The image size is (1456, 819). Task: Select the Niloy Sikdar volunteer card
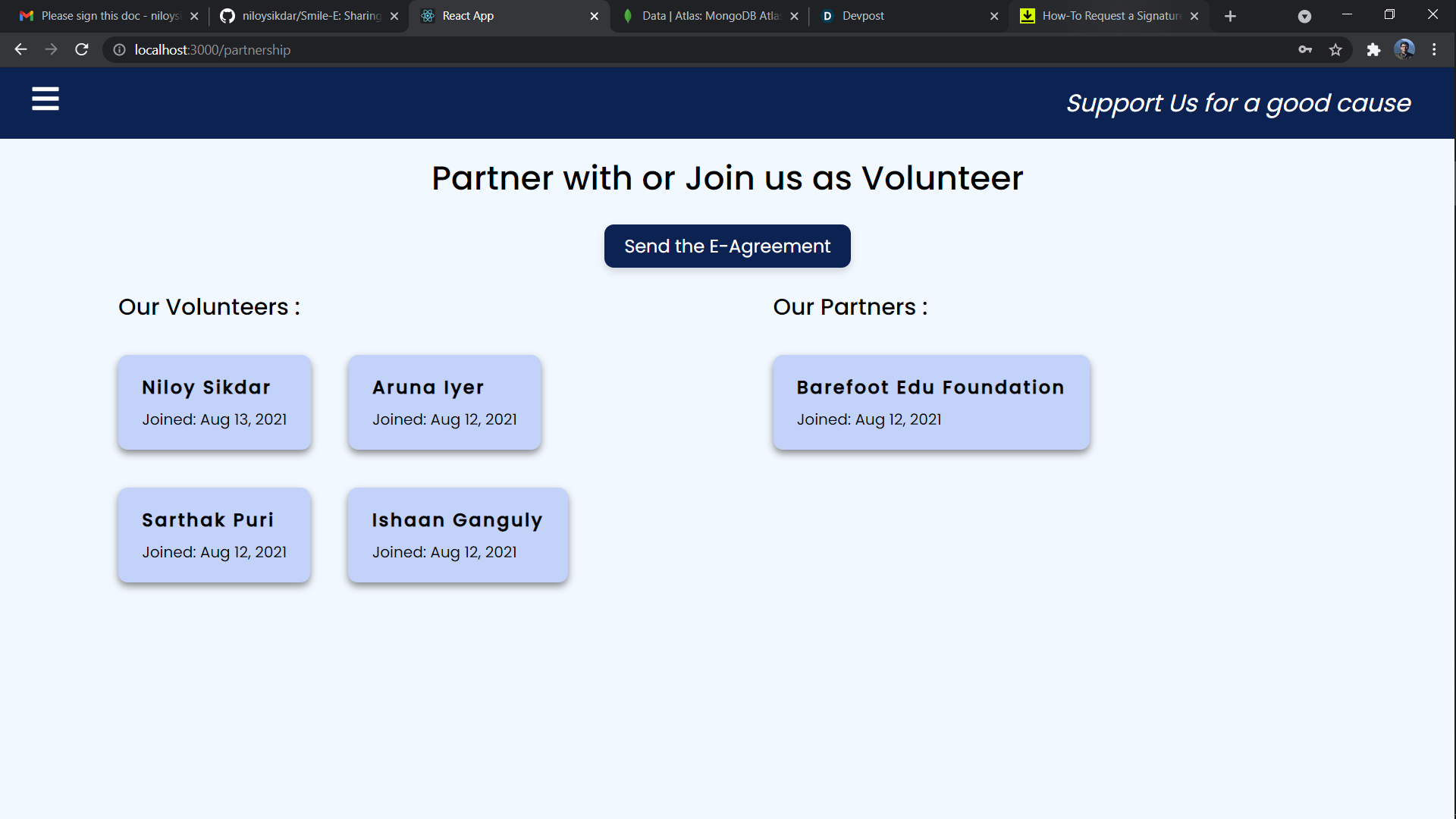(x=215, y=402)
